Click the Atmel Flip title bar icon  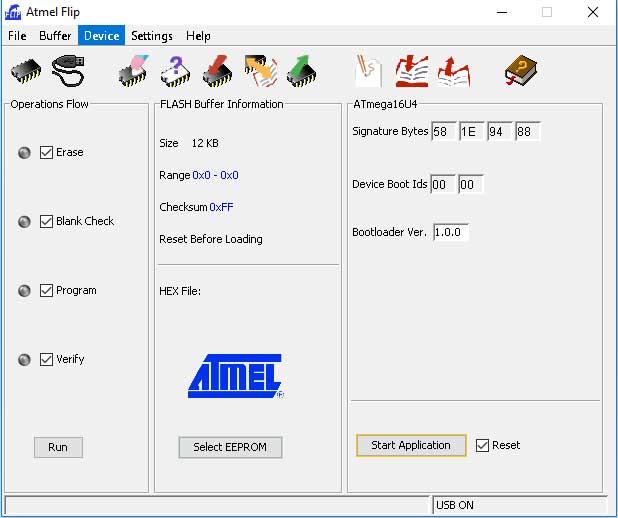[x=13, y=12]
